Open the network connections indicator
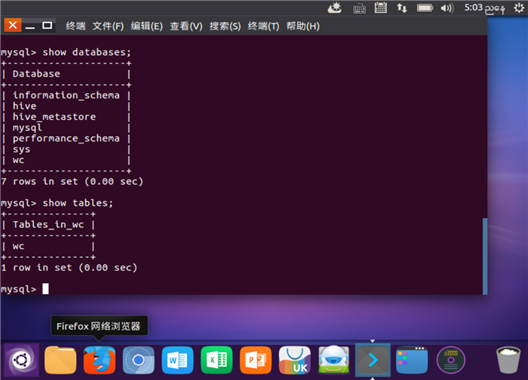The height and width of the screenshot is (380, 528). pyautogui.click(x=402, y=8)
